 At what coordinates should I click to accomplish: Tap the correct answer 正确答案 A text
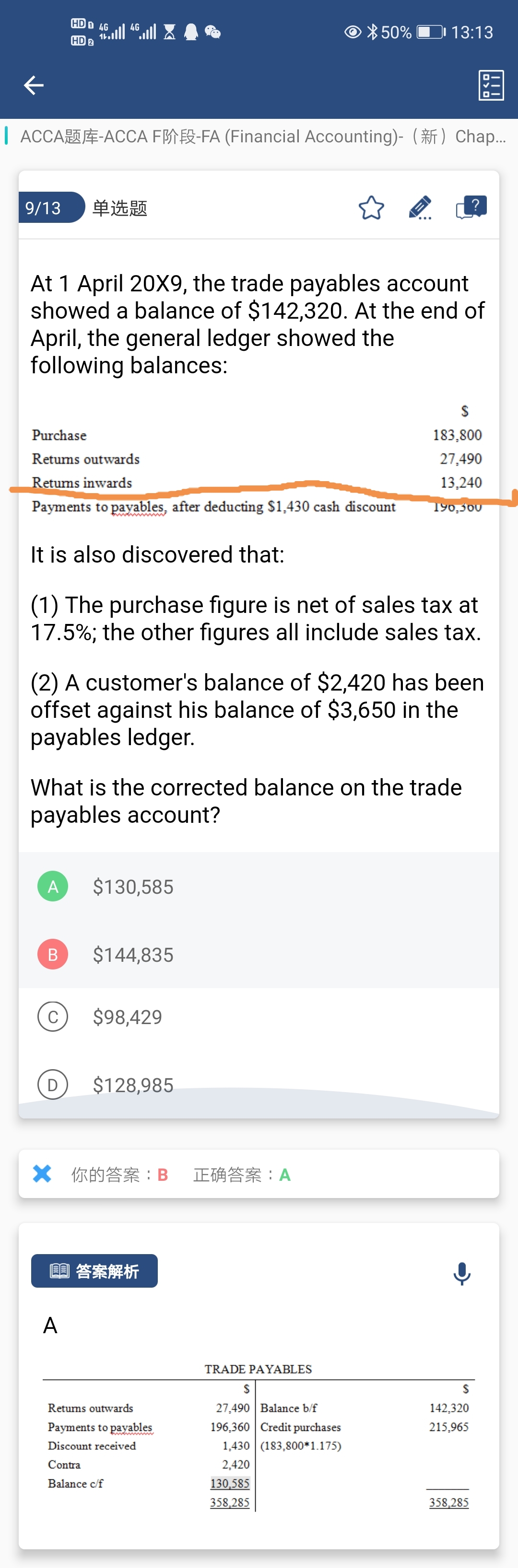242,1174
